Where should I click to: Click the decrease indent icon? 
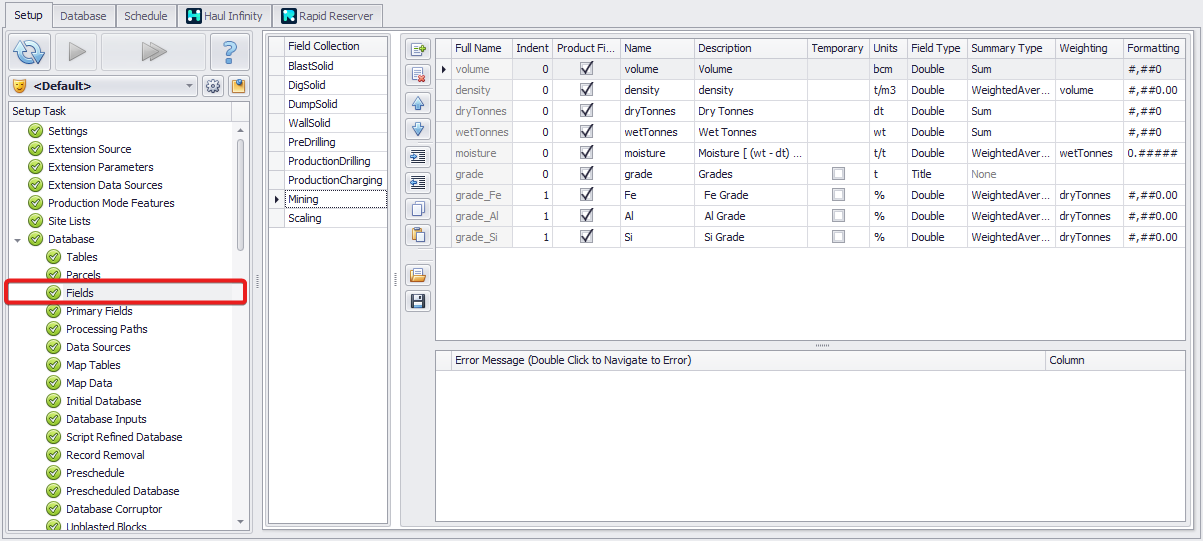tap(418, 182)
